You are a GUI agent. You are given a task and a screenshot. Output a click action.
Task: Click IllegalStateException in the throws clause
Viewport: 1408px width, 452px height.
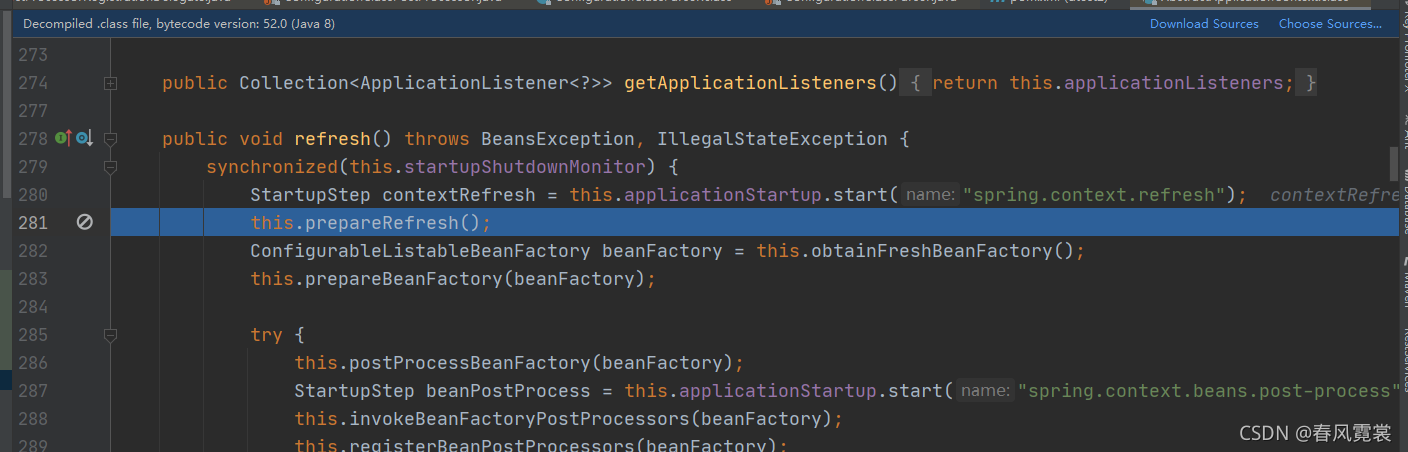tap(772, 139)
